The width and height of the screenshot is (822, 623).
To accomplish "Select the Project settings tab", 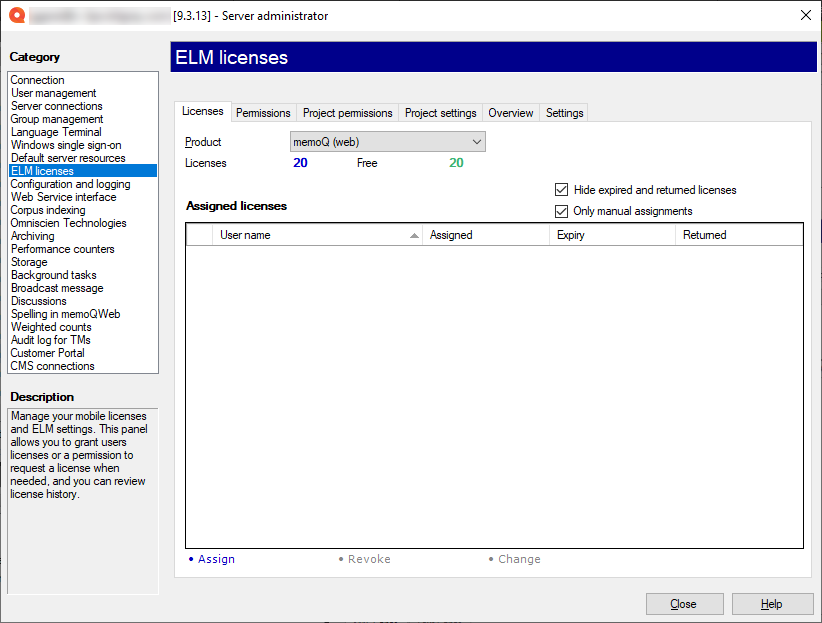I will (440, 112).
